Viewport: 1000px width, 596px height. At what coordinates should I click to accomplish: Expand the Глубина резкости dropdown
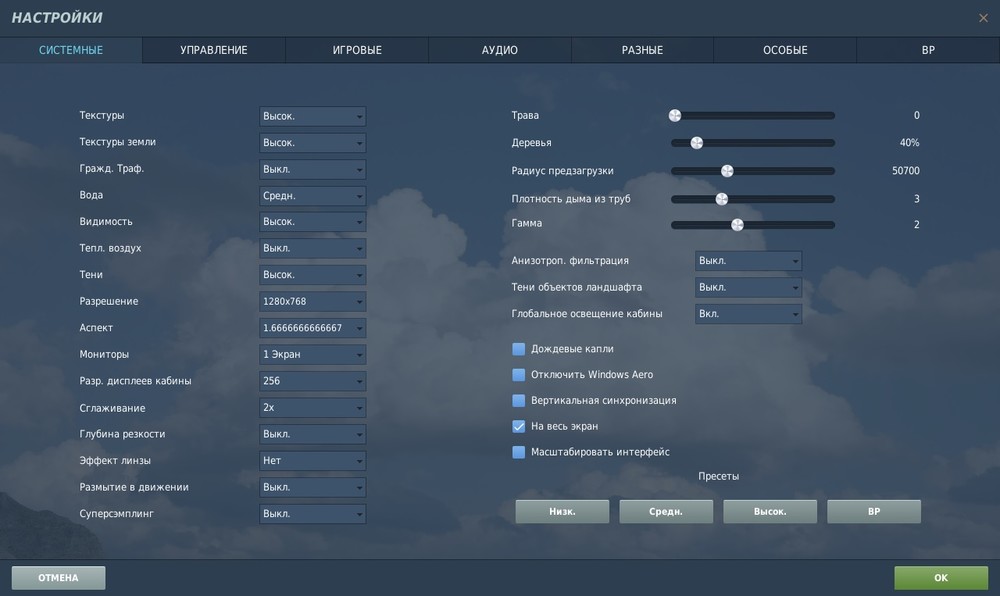coord(312,434)
